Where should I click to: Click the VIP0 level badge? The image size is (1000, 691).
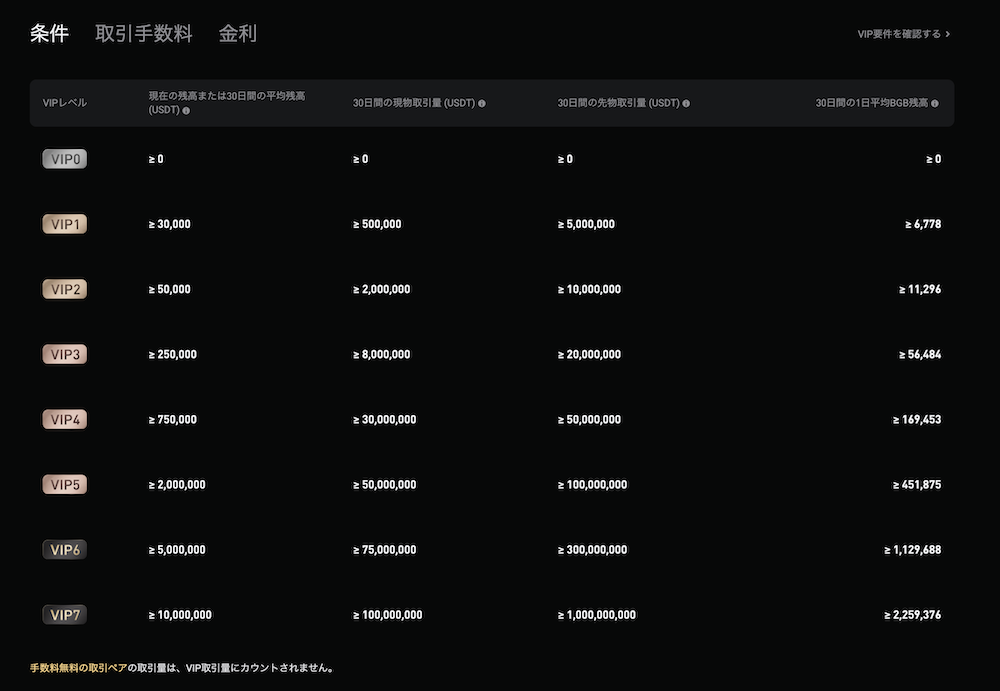64,159
